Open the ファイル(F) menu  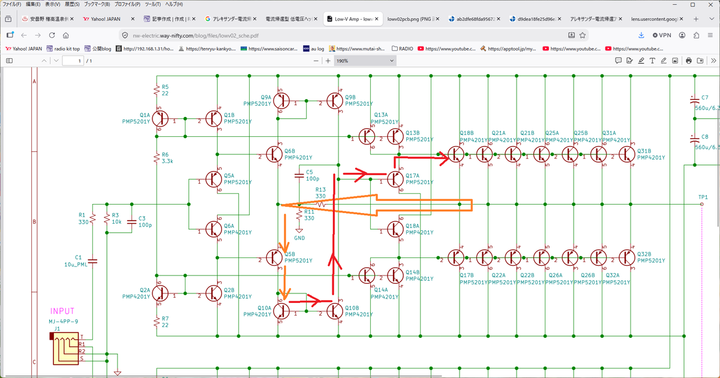11,4
